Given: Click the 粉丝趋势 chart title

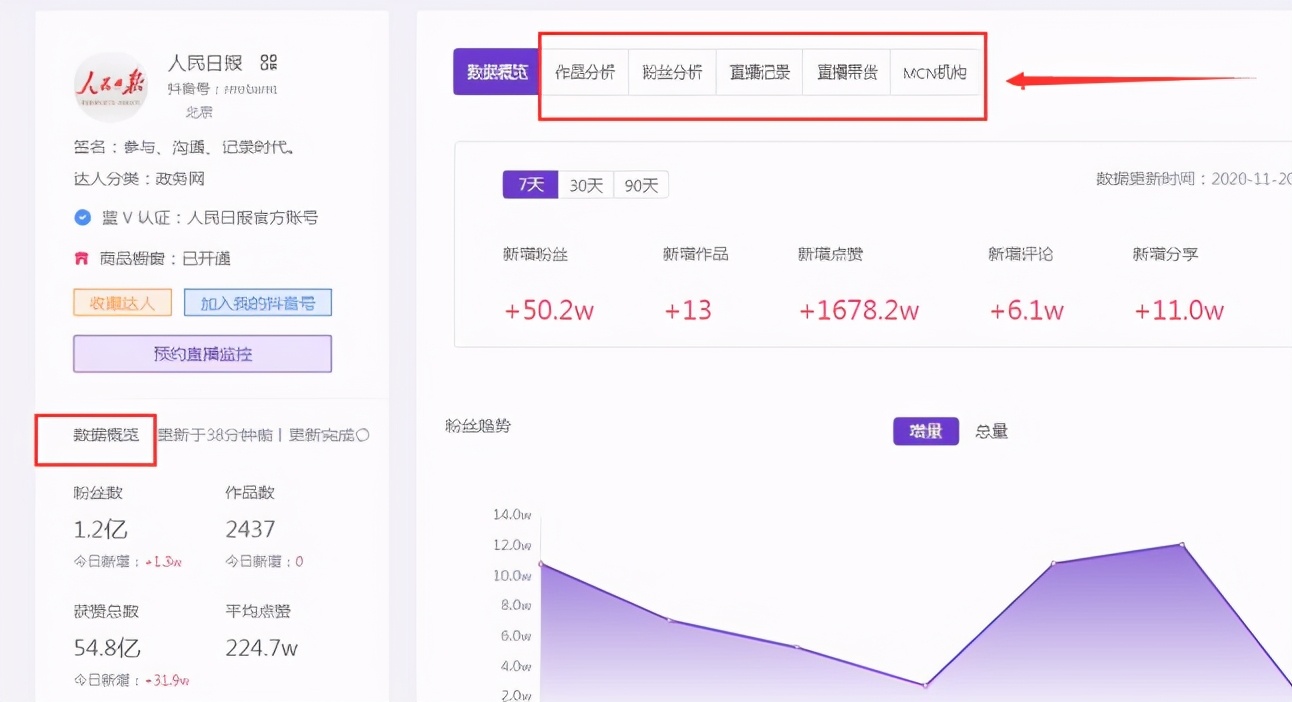Looking at the screenshot, I should [478, 426].
